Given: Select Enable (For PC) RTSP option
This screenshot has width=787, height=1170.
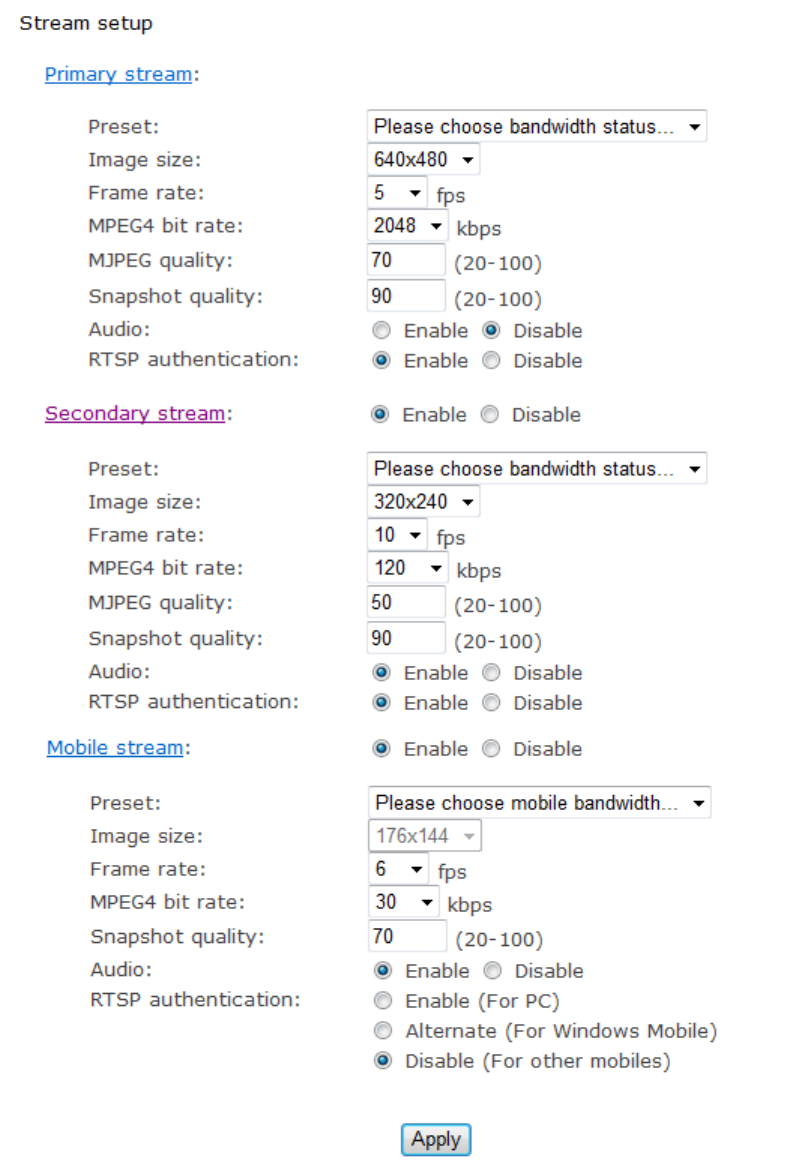Looking at the screenshot, I should tap(381, 1001).
